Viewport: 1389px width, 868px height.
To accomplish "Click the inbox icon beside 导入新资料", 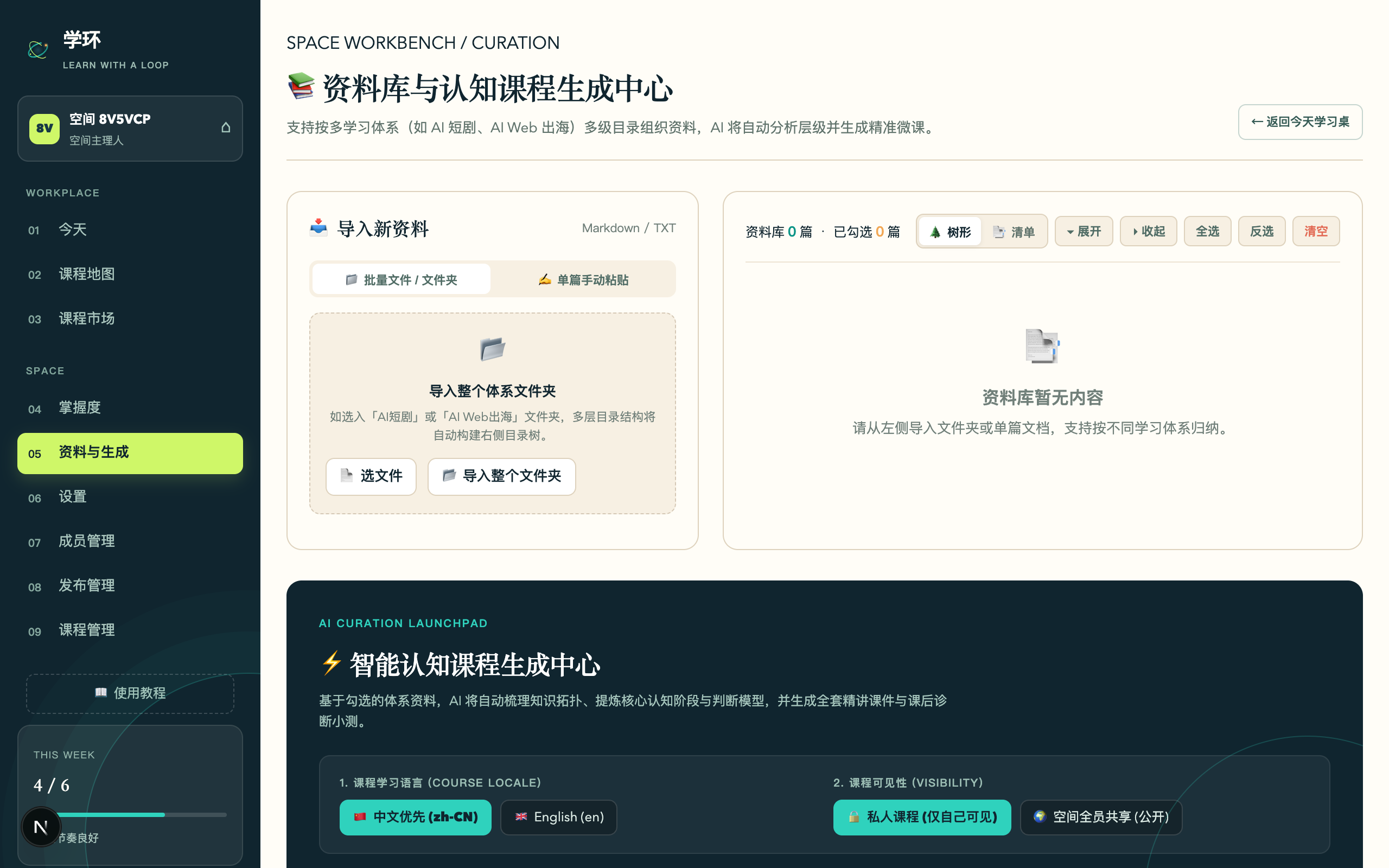I will pos(318,228).
